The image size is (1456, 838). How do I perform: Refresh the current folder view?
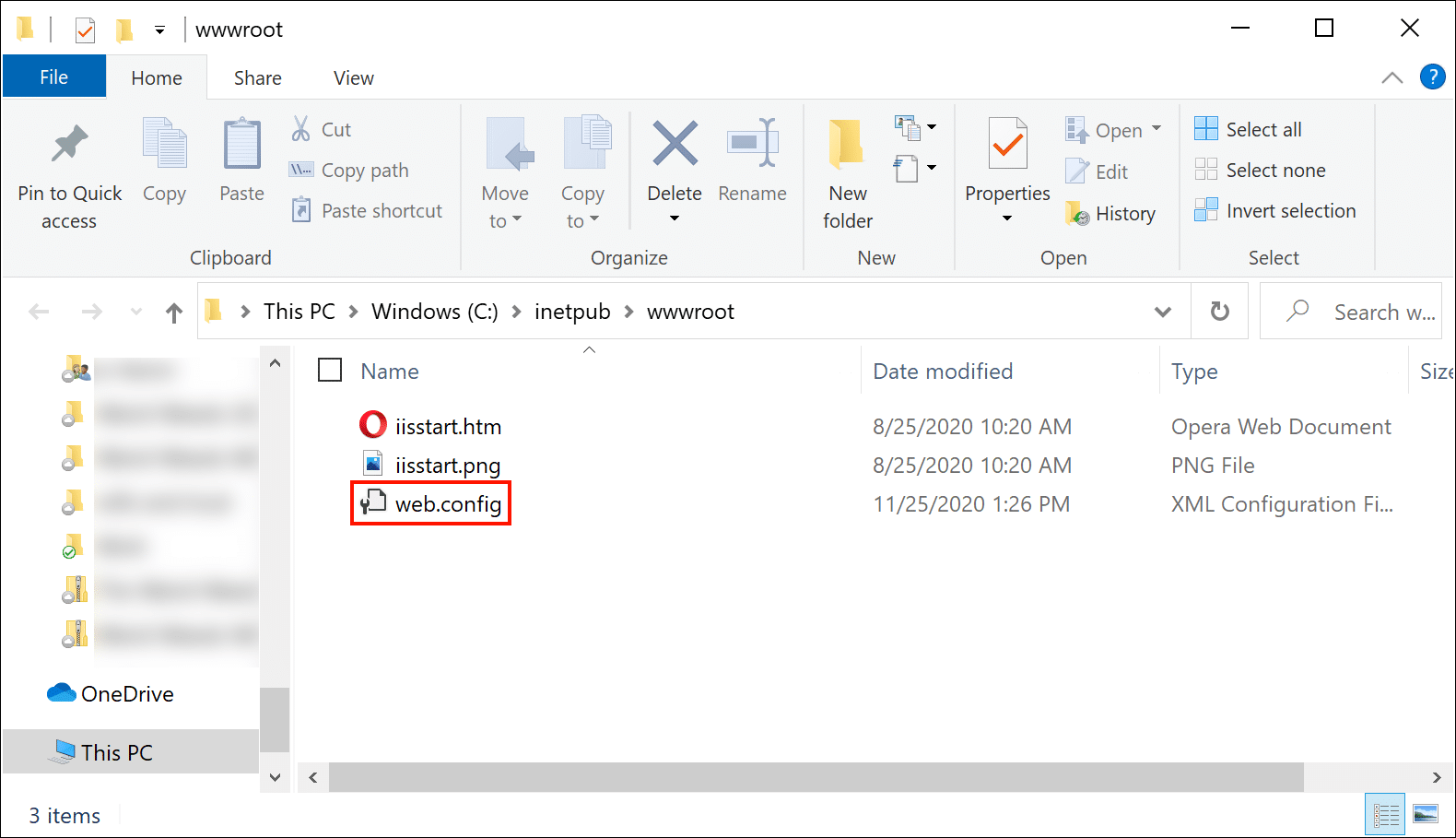pyautogui.click(x=1219, y=312)
